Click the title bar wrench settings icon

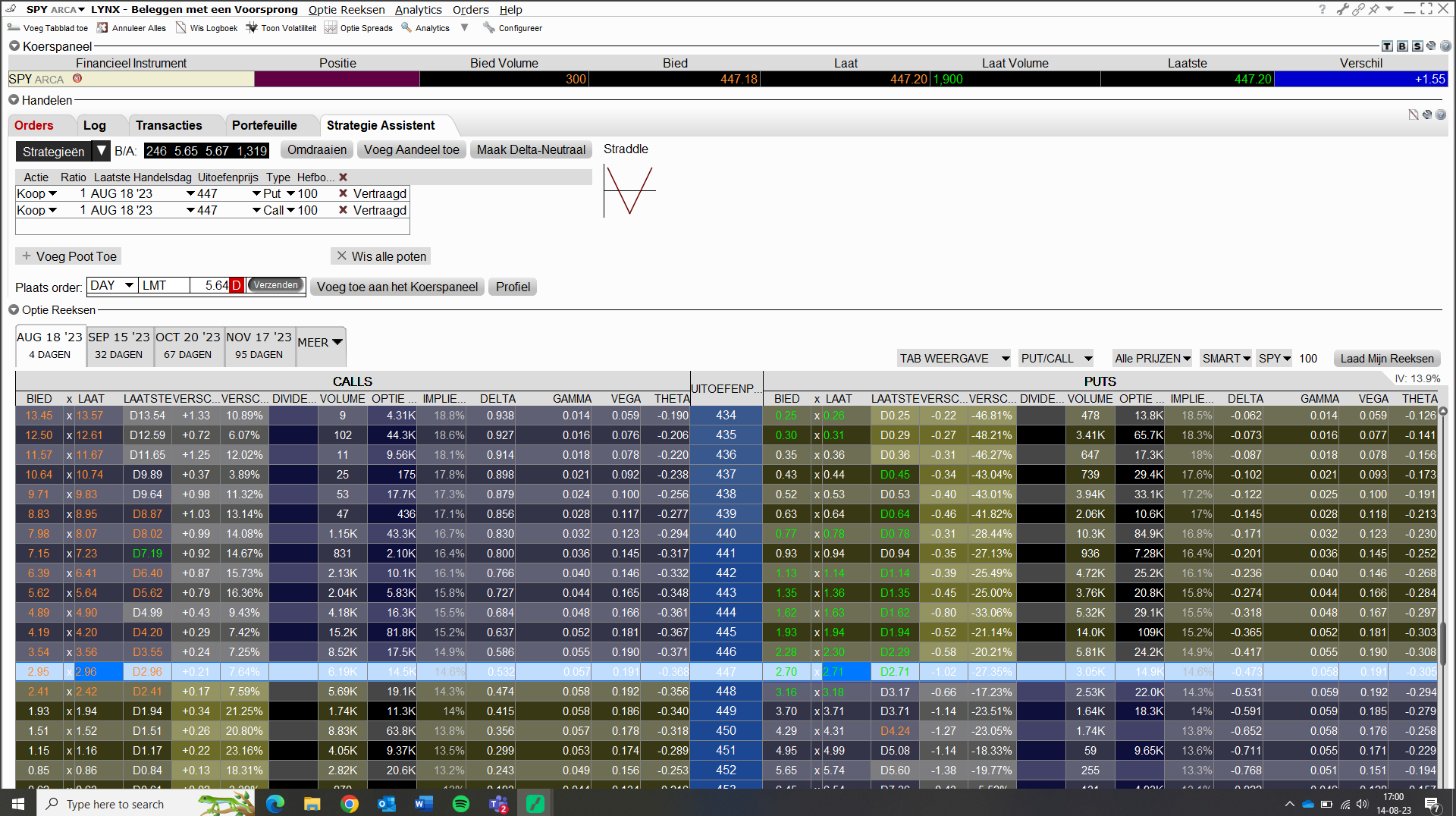(1343, 9)
